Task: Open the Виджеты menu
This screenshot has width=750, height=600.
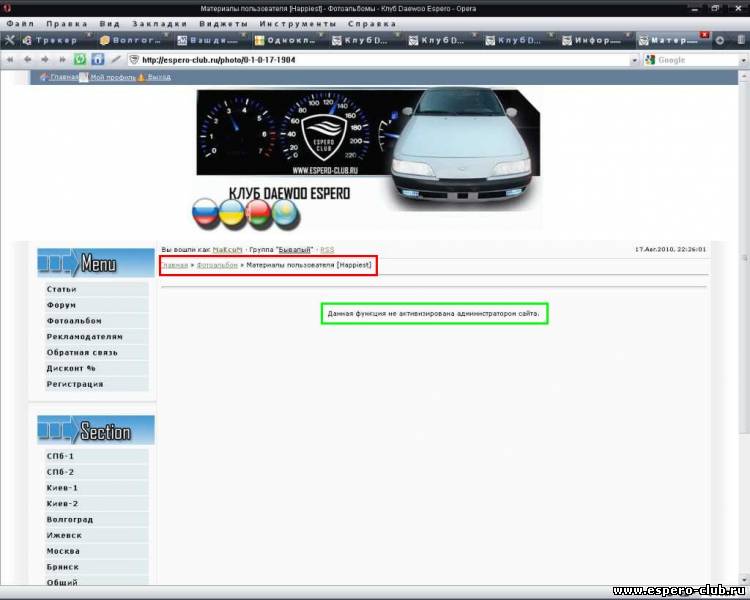Action: [223, 23]
